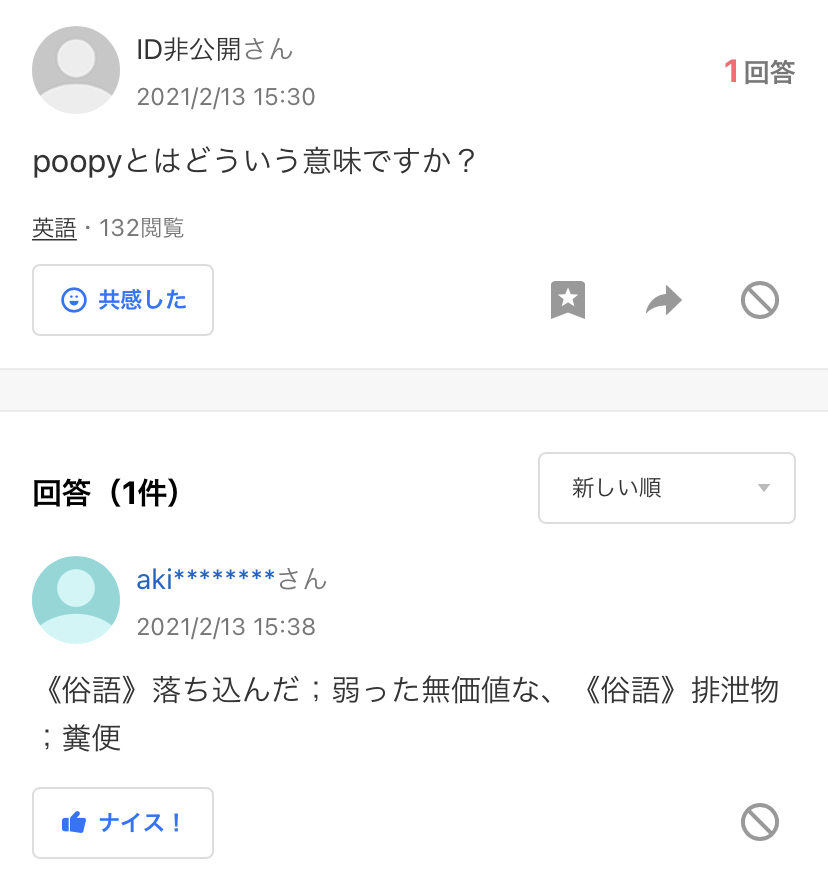
Task: Report aki's answer via the prohibition icon
Action: coord(760,822)
